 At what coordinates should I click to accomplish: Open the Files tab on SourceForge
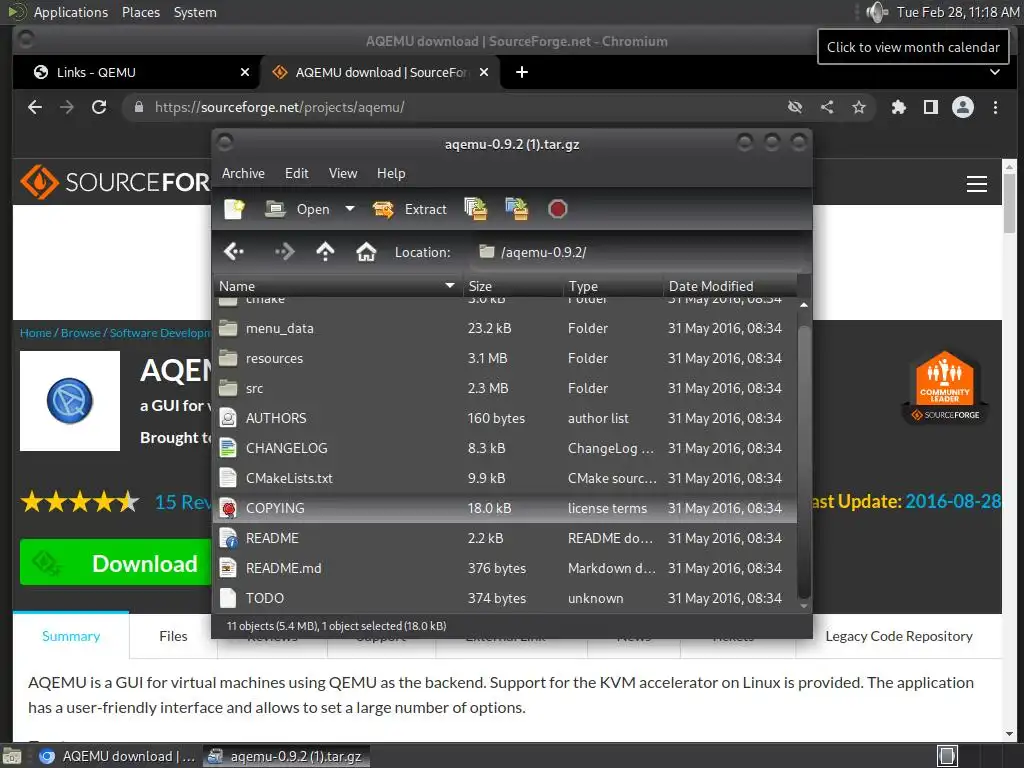click(173, 636)
